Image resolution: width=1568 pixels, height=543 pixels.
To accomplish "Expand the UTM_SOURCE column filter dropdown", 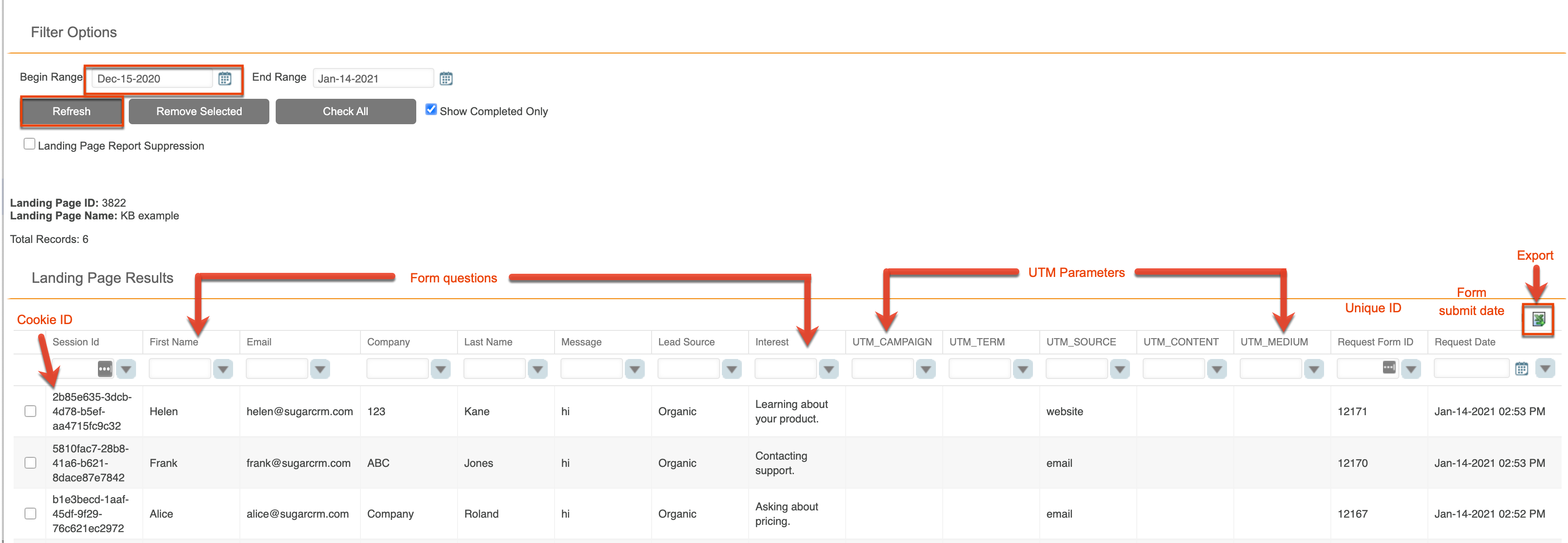I will [x=1120, y=369].
